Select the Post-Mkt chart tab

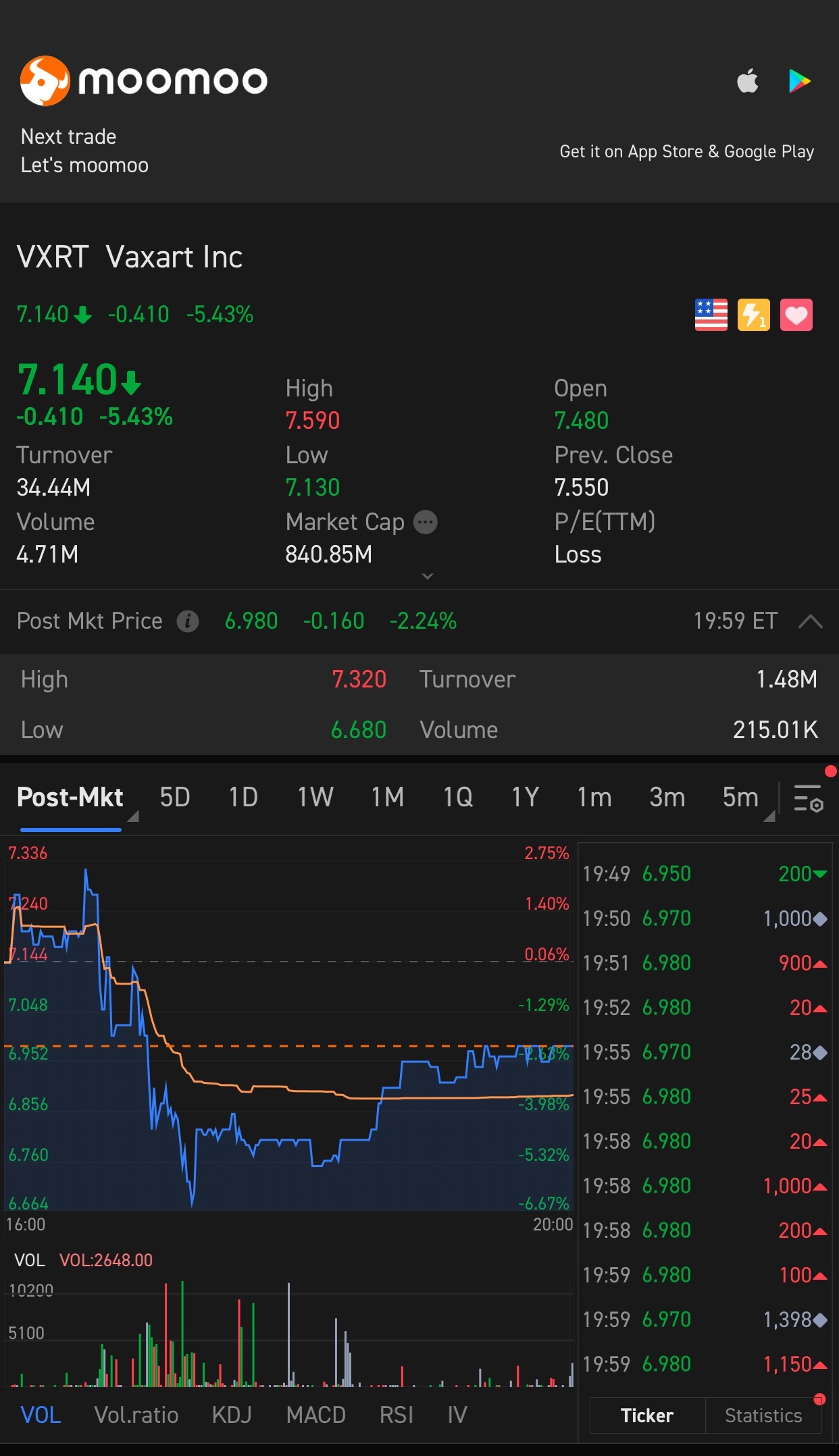coord(70,798)
